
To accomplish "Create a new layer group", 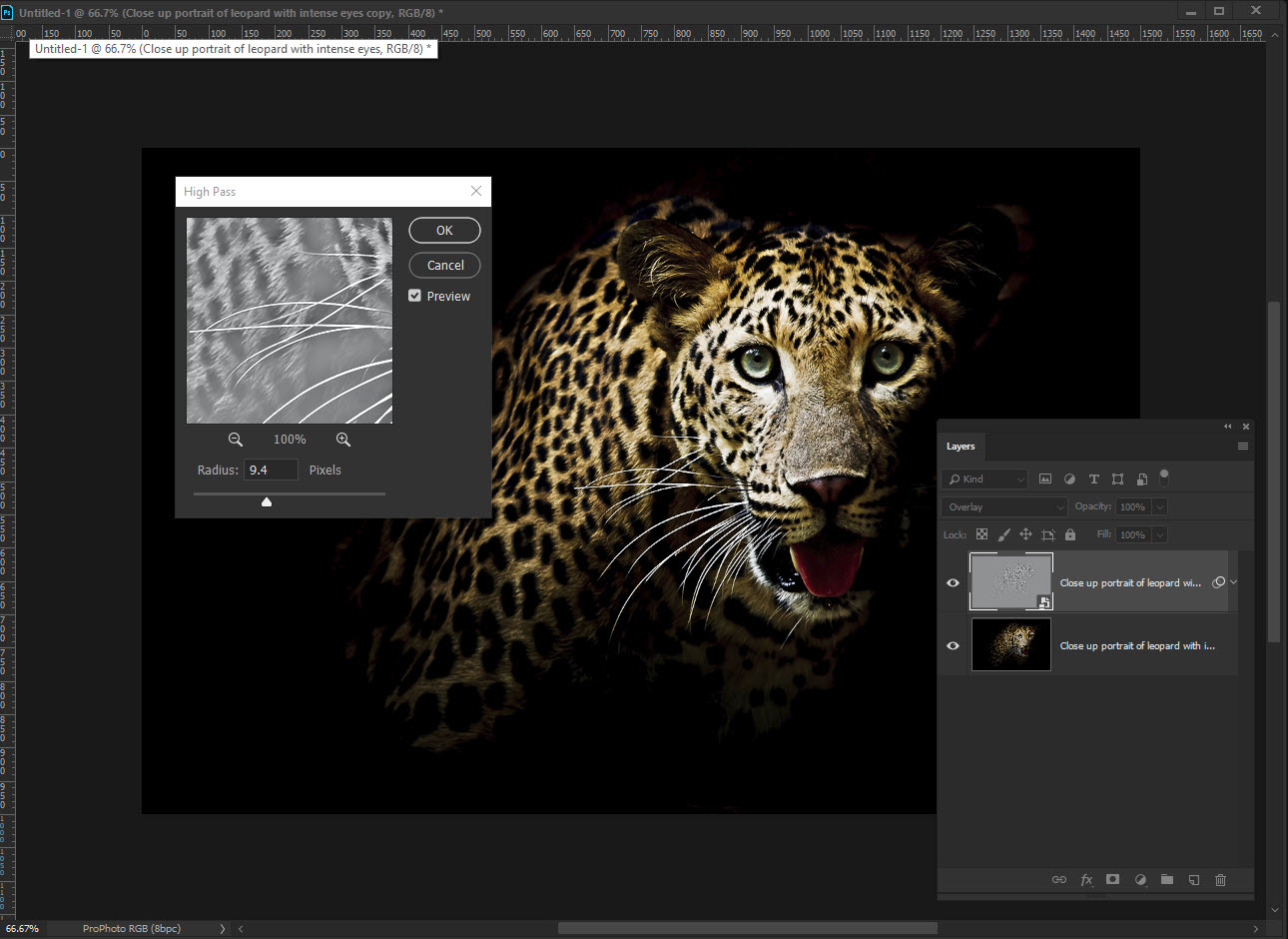I will pyautogui.click(x=1166, y=880).
